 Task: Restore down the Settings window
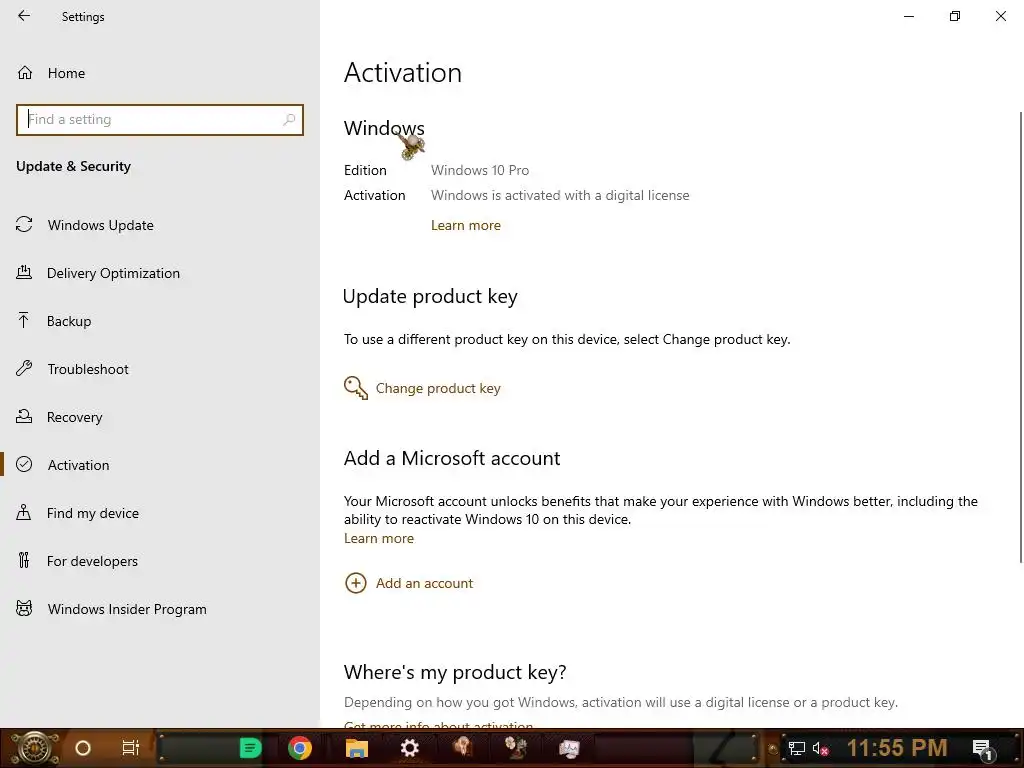955,16
